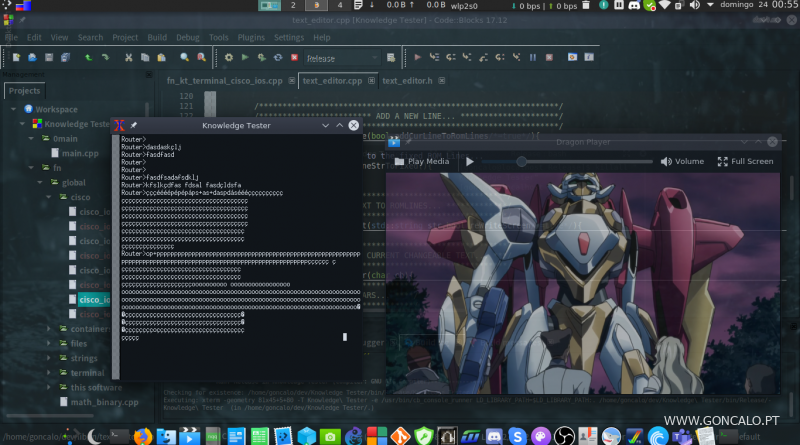Click the Build gear icon
800x445 pixels.
229,58
